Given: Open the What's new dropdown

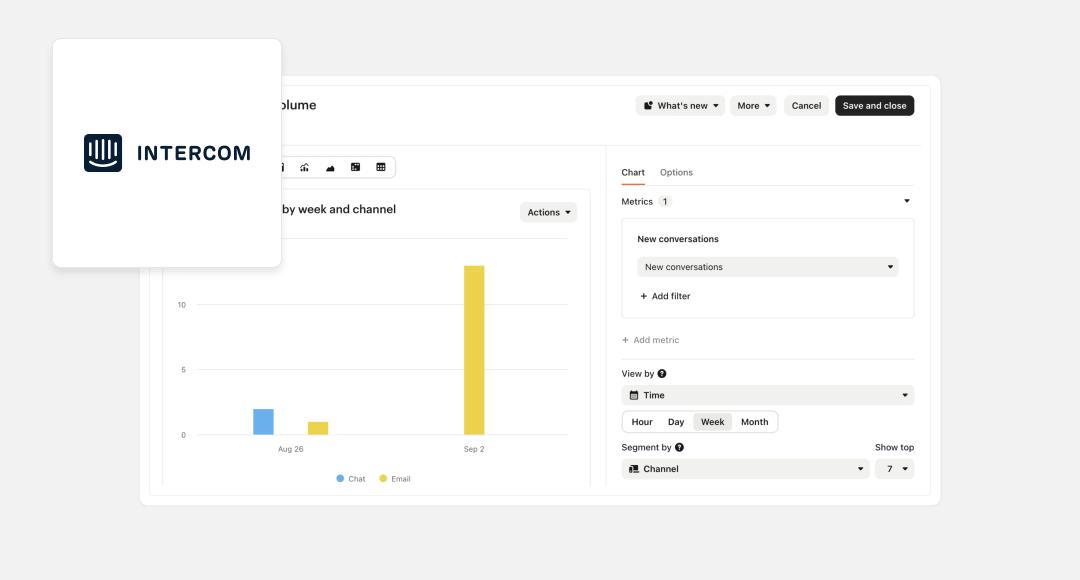Looking at the screenshot, I should point(680,105).
